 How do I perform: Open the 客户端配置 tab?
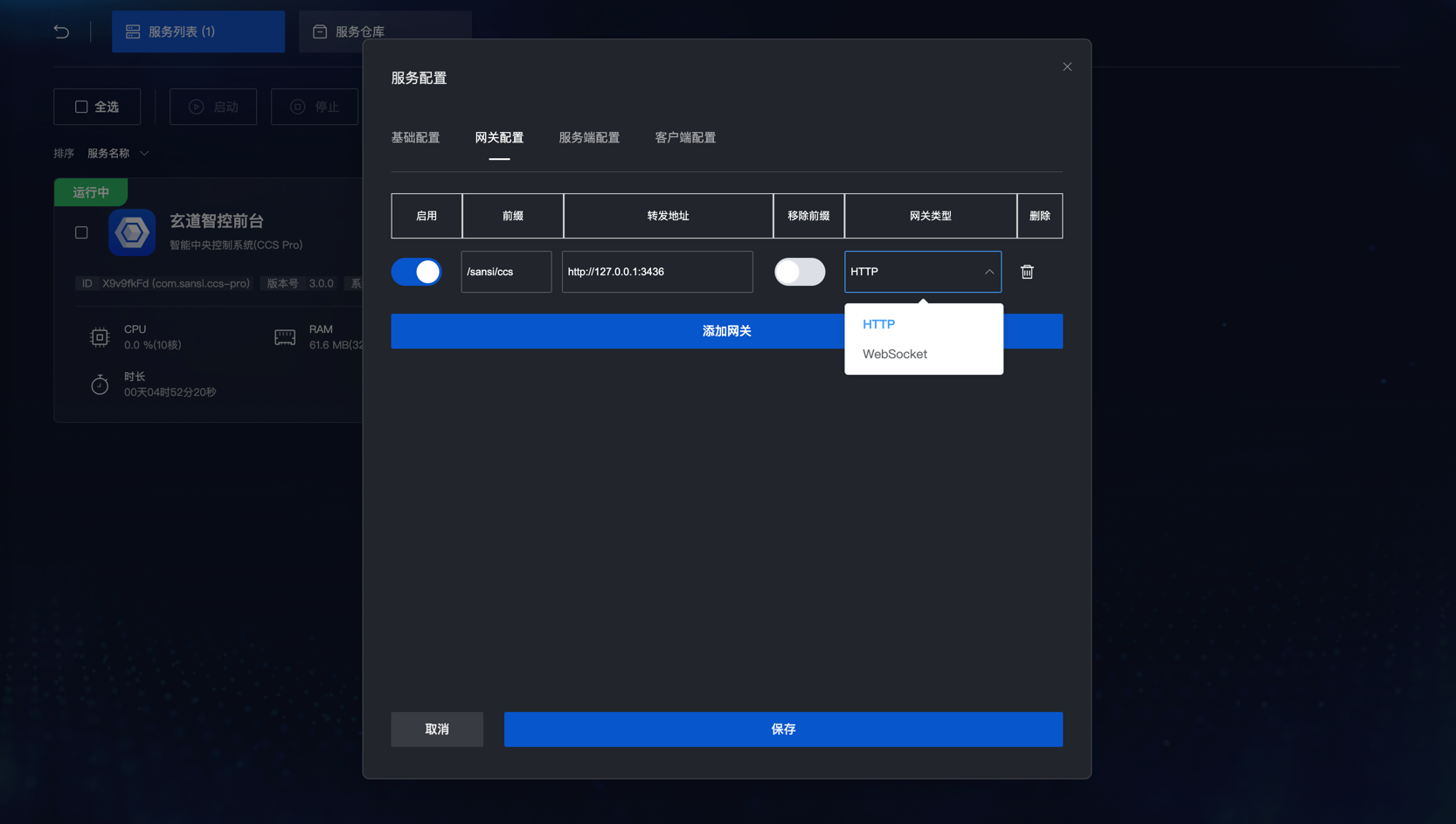point(685,137)
